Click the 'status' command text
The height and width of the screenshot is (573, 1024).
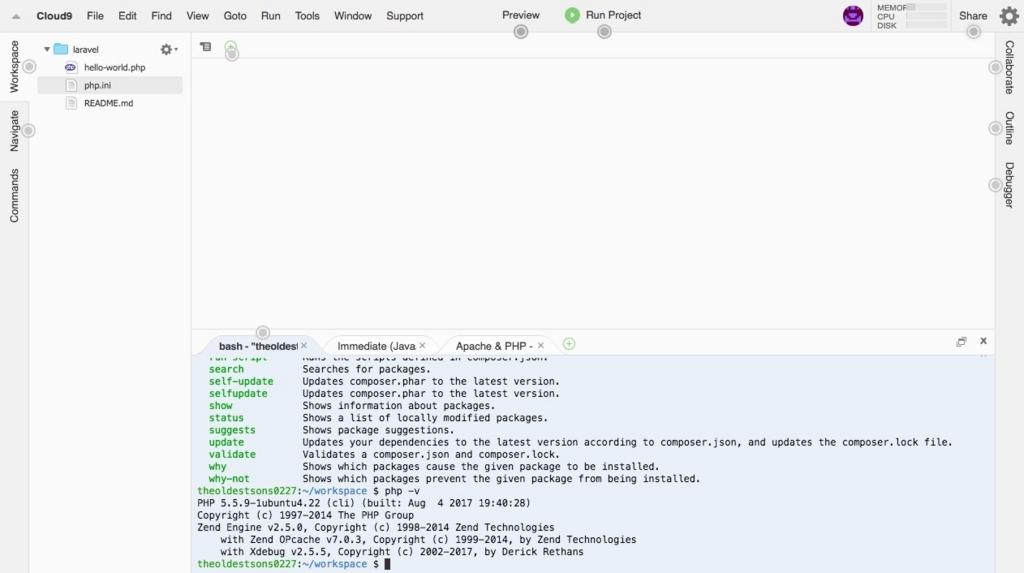coord(226,418)
